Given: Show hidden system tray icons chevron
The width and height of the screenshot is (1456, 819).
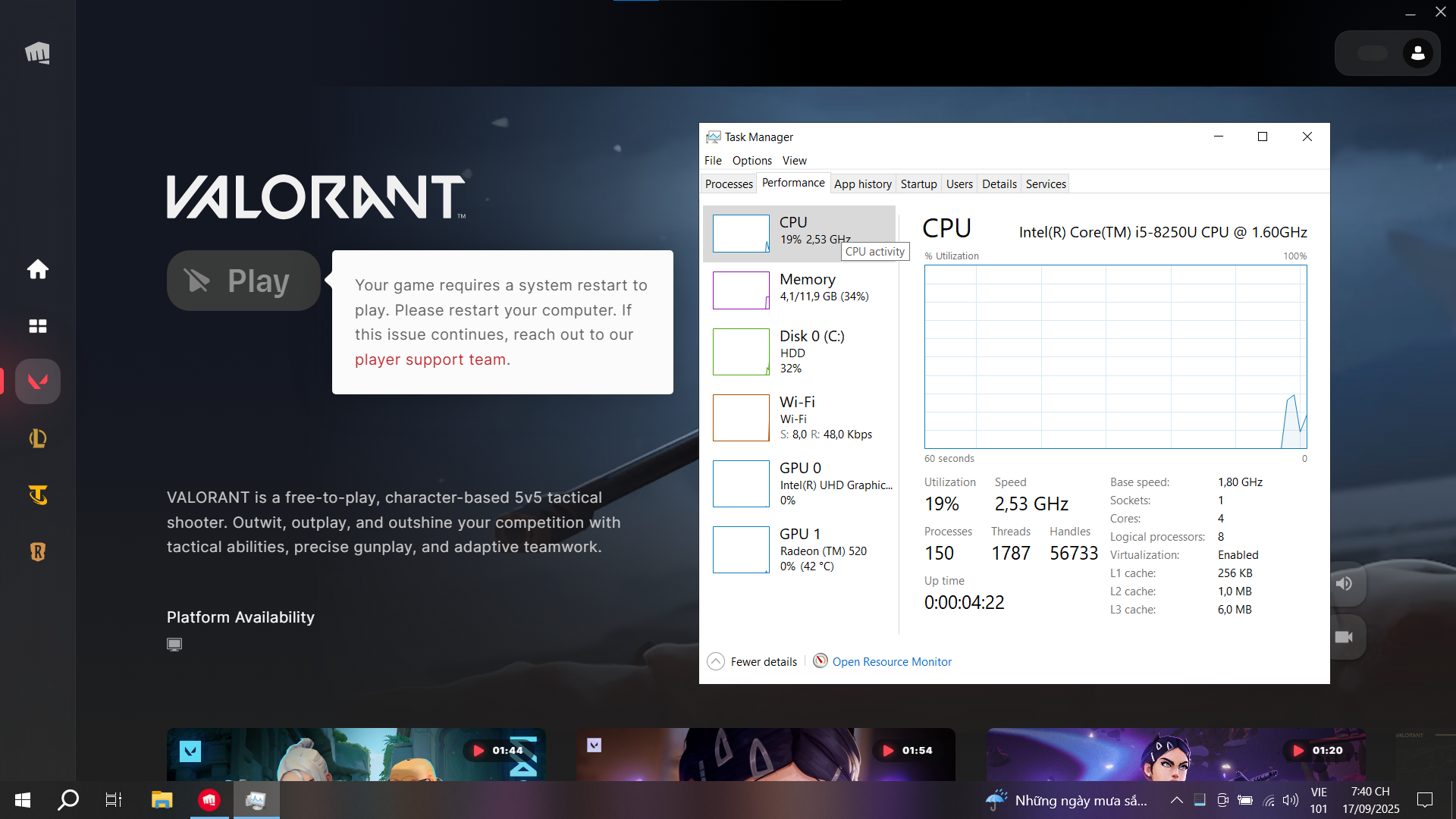Looking at the screenshot, I should coord(1176,800).
